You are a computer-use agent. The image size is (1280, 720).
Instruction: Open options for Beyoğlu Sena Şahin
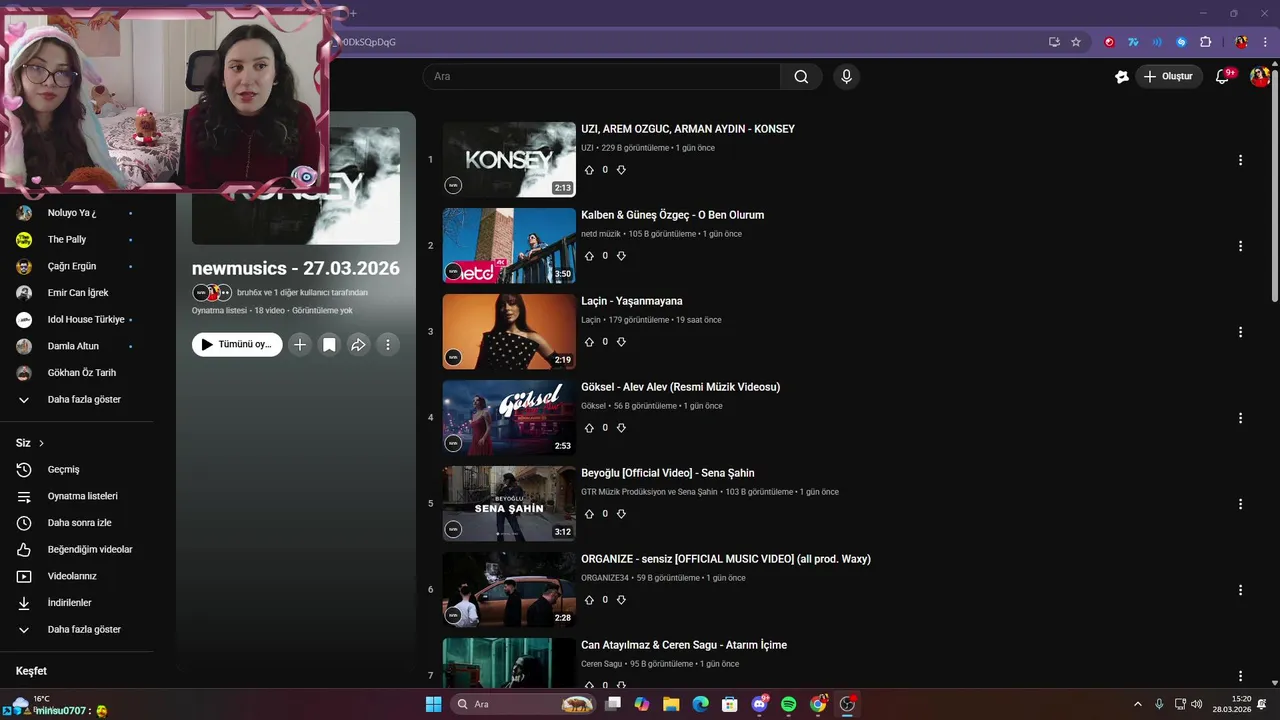coord(1240,504)
